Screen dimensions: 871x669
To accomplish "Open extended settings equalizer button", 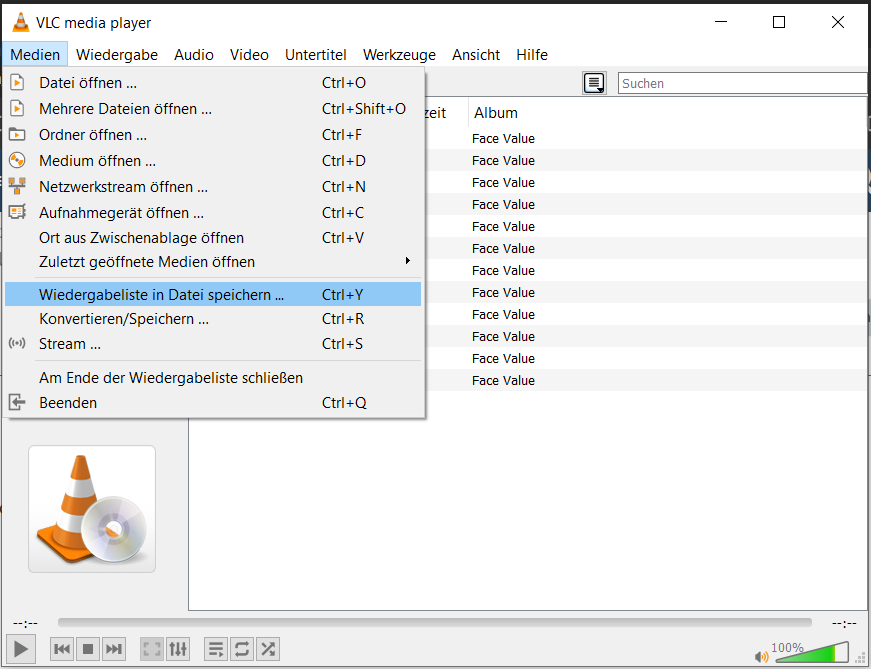I will (x=178, y=648).
